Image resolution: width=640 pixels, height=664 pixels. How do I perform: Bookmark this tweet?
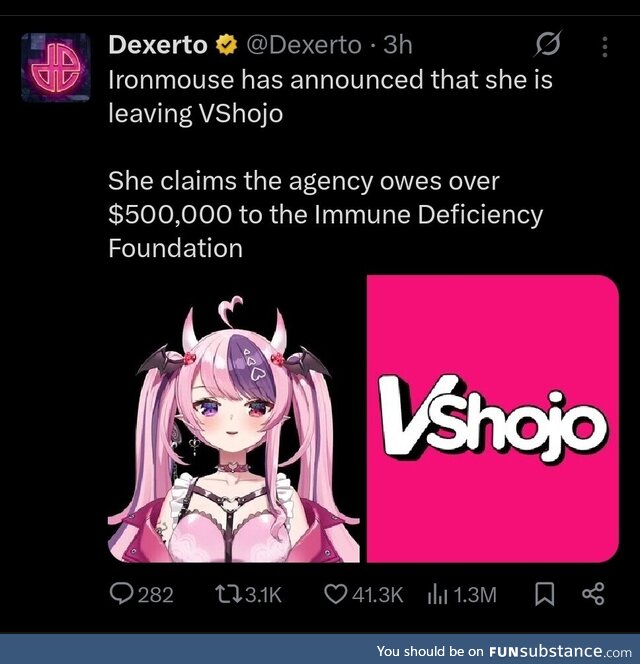tap(544, 594)
